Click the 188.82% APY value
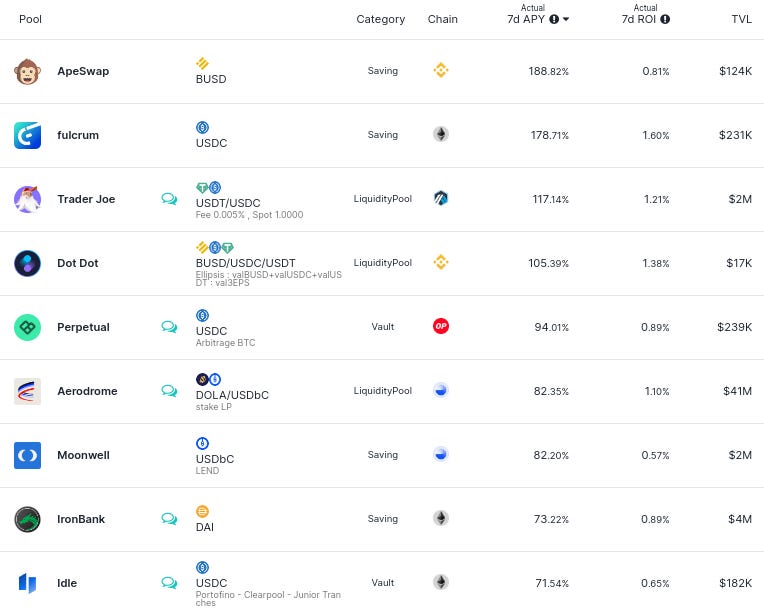The image size is (764, 614). pos(549,71)
